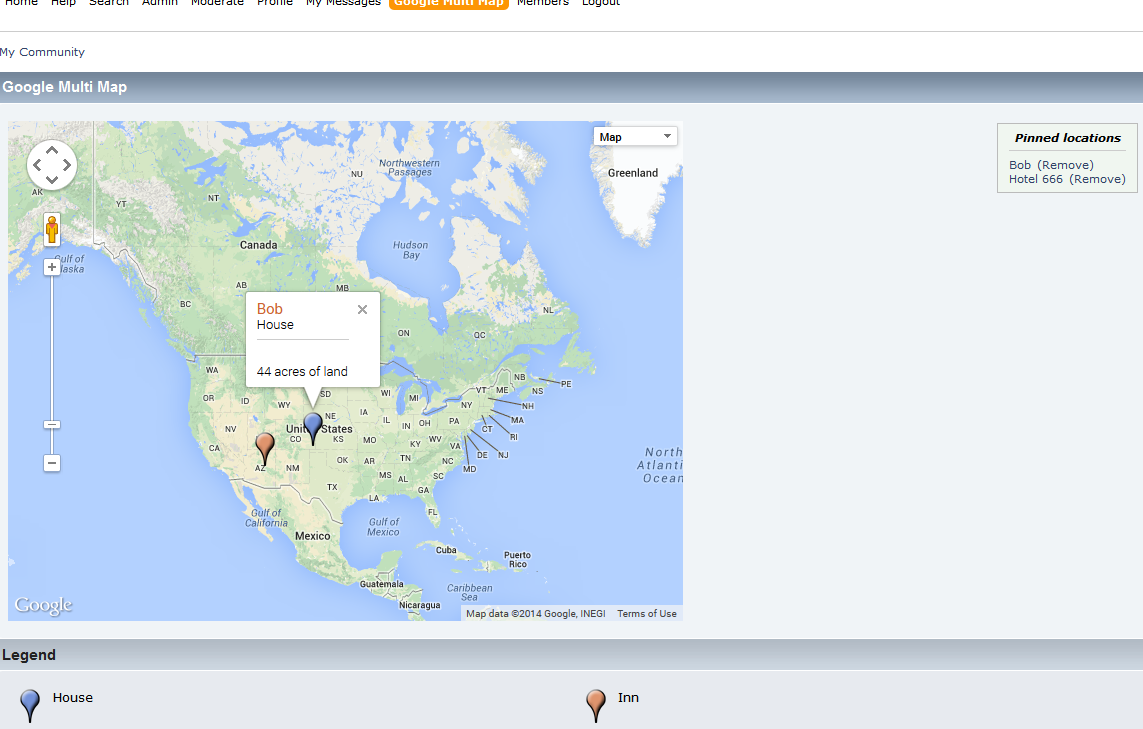Select the blue House pin on map

[x=313, y=429]
